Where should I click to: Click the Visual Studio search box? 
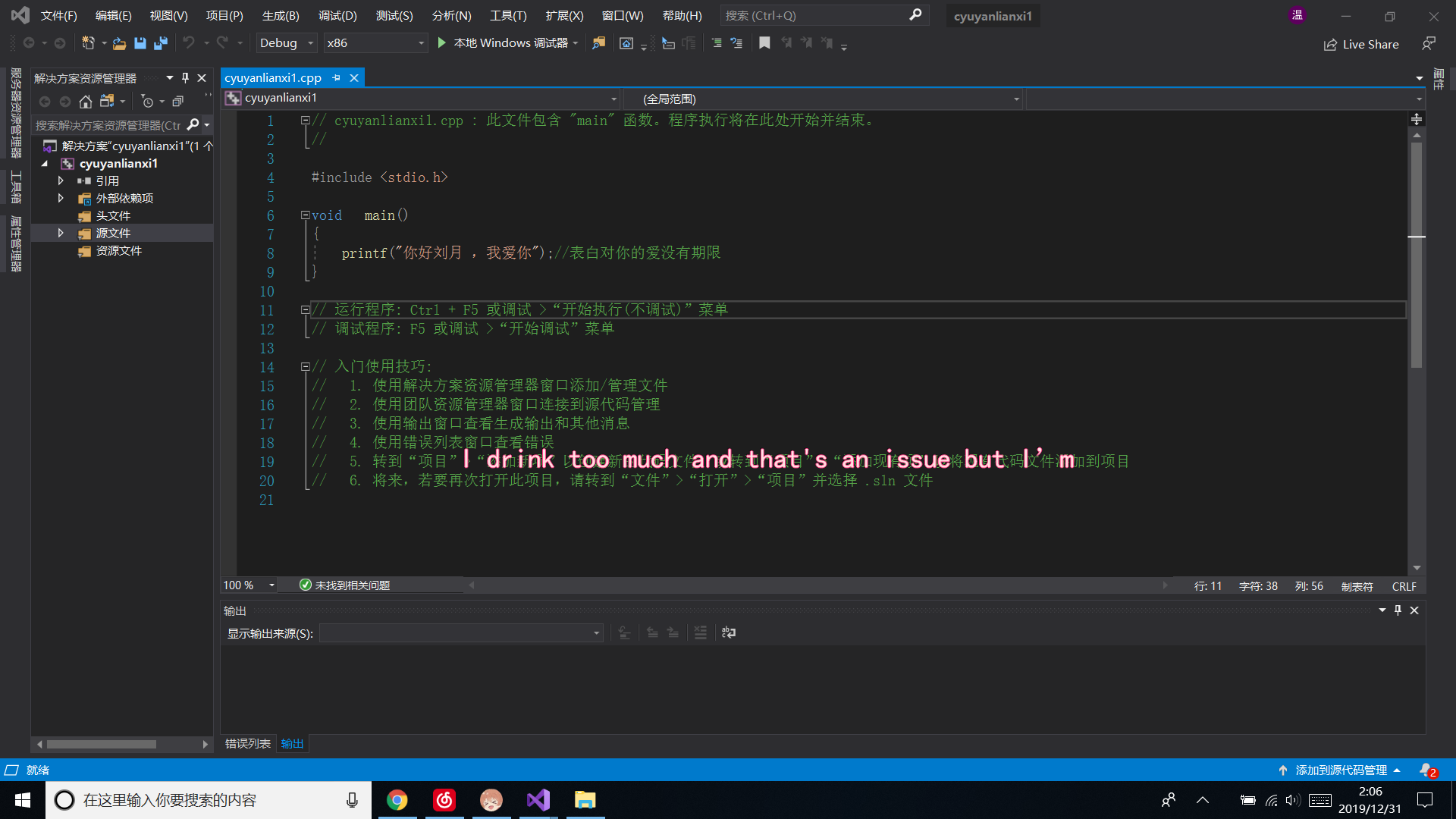click(823, 15)
